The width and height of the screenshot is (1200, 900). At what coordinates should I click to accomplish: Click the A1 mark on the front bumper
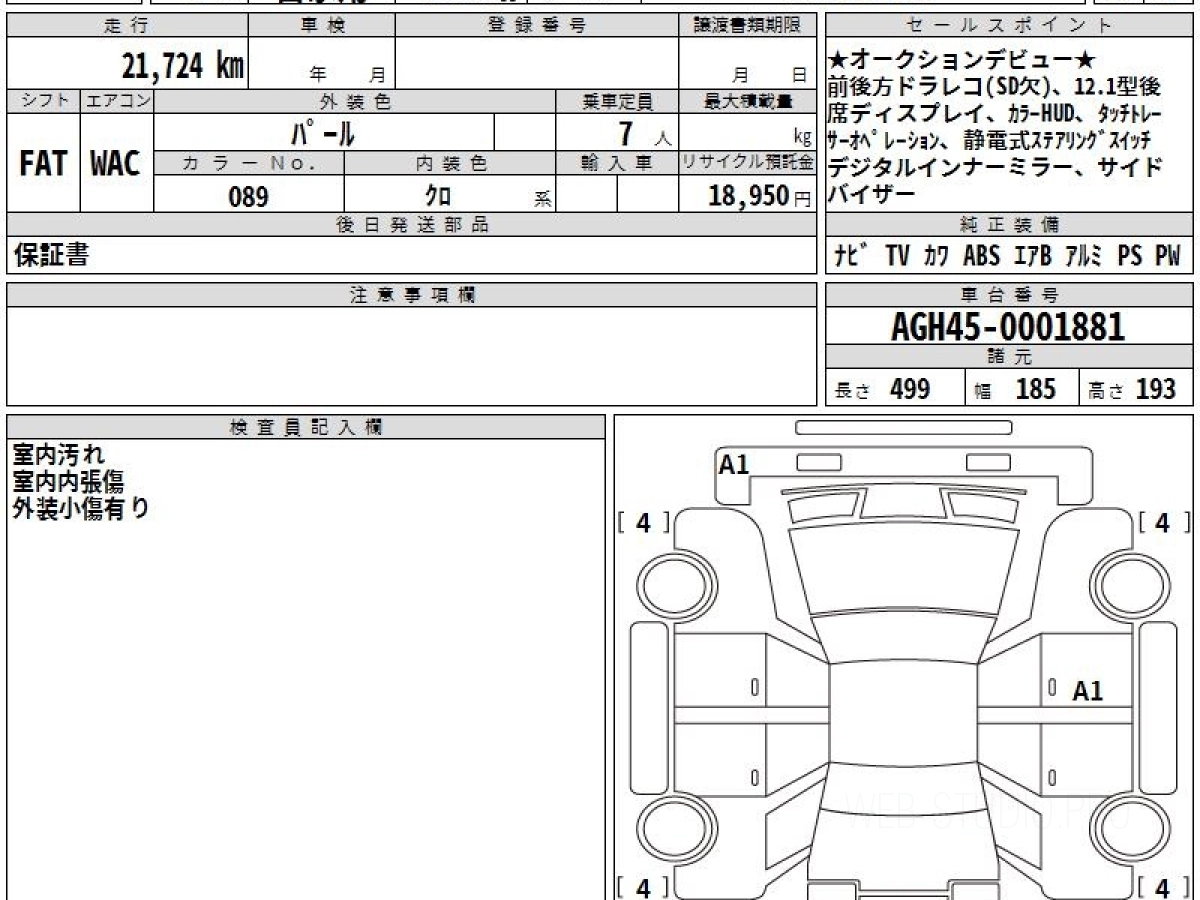point(733,464)
